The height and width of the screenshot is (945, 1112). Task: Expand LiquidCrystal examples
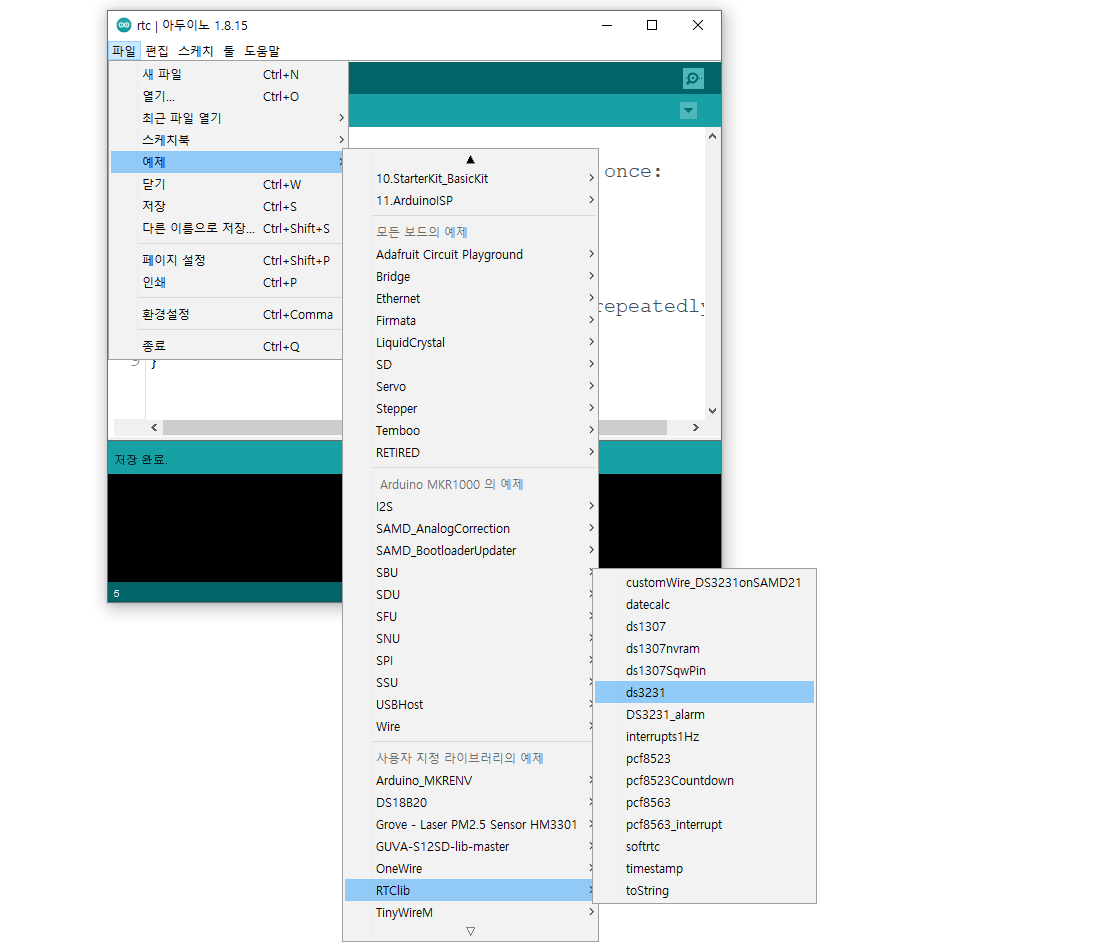coord(470,342)
